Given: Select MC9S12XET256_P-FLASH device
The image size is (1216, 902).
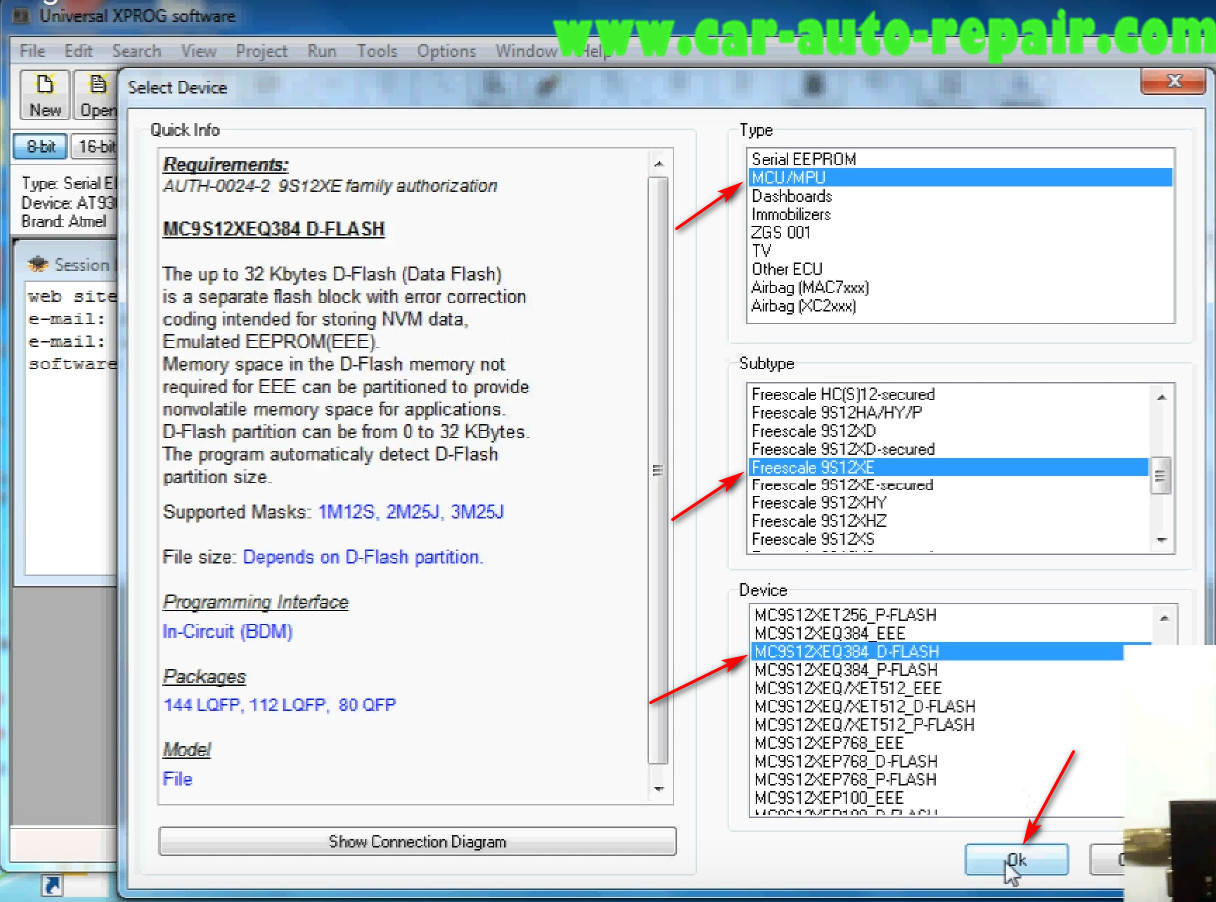Looking at the screenshot, I should pyautogui.click(x=950, y=615).
